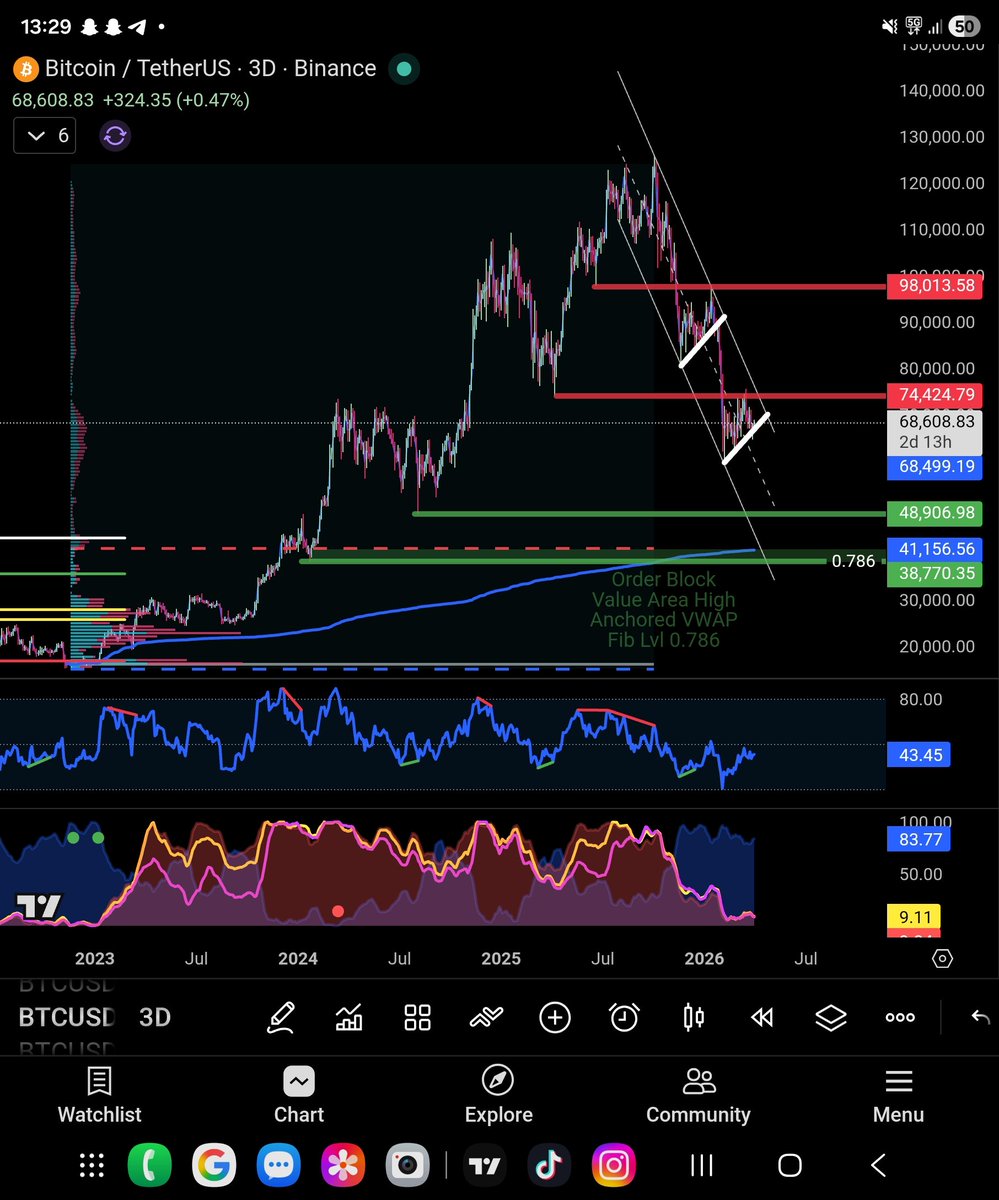Switch to the Watchlist tab
Screen dimensions: 999x1200
click(x=99, y=1094)
